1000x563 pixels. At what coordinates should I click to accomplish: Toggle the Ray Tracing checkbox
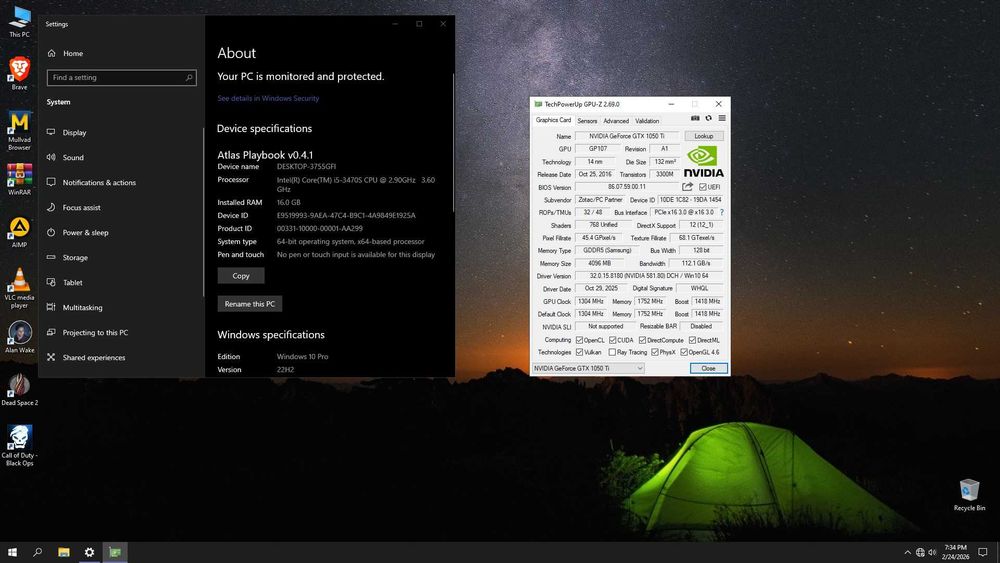click(612, 352)
